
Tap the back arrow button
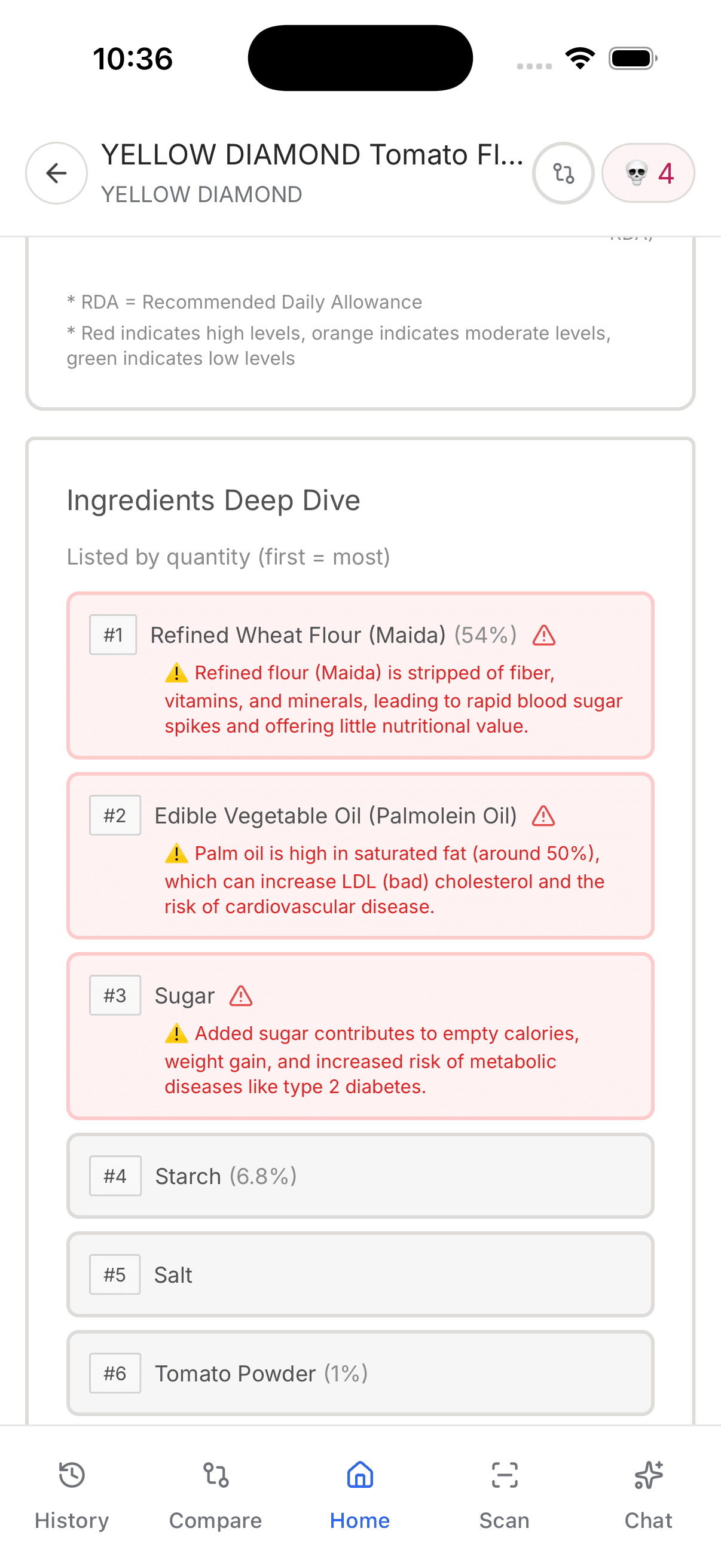(56, 173)
